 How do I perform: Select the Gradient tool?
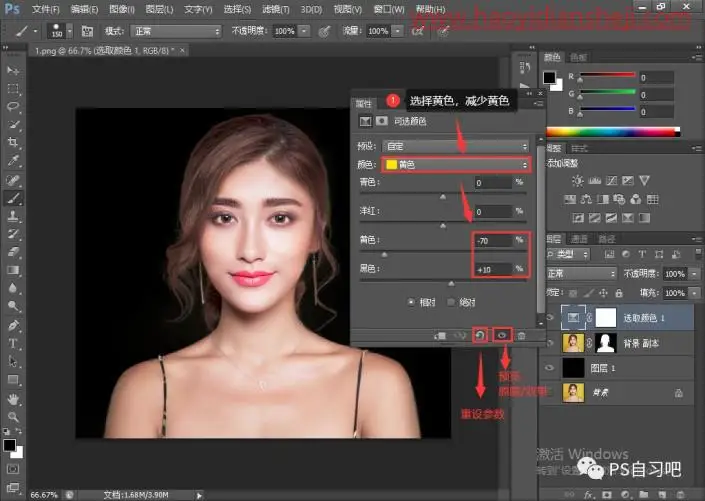coord(13,270)
